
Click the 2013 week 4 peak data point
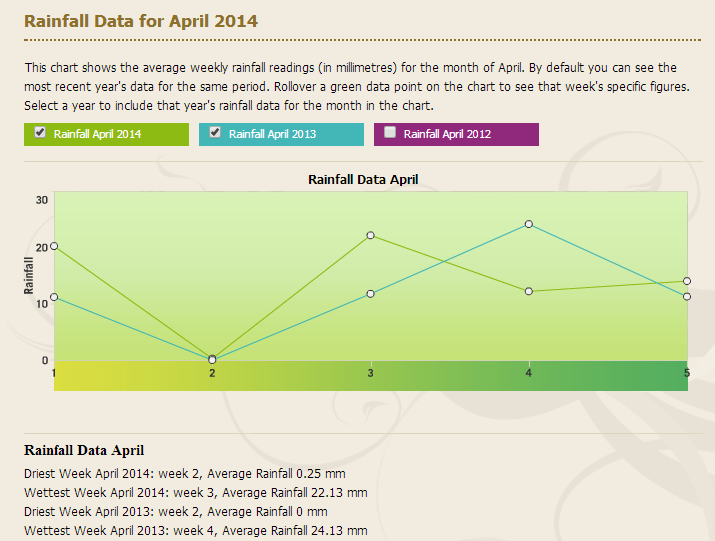pos(528,224)
